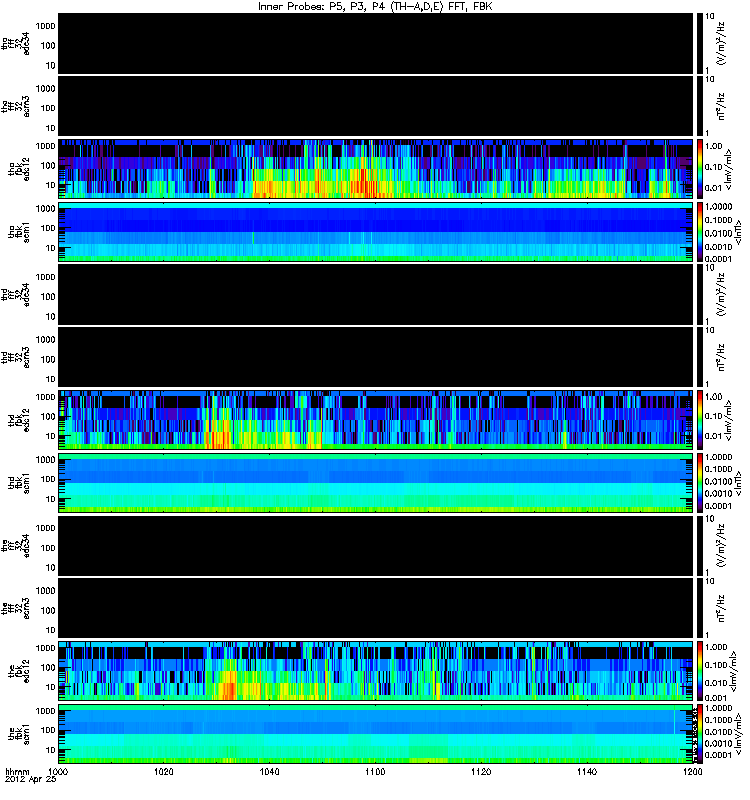This screenshot has height=800, width=750.
Task: Click the tha fbk edc12 rainbow color bar
Action: [x=700, y=169]
